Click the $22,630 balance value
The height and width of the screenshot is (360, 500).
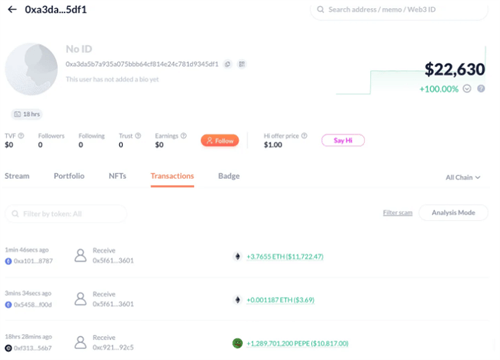pos(455,69)
